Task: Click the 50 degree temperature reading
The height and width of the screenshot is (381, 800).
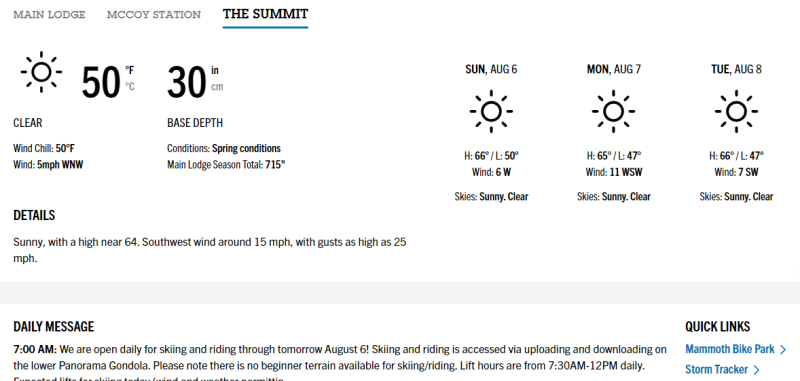Action: [101, 83]
